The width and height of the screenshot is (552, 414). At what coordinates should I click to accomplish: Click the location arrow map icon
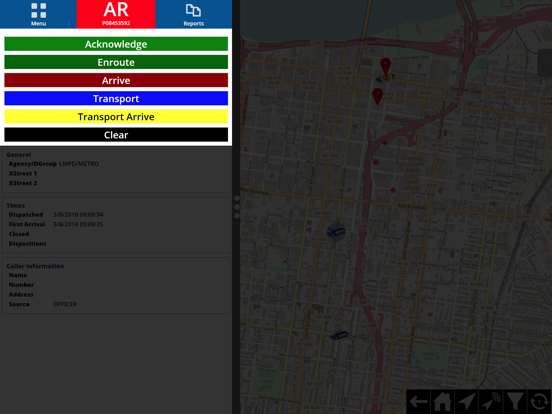(467, 401)
